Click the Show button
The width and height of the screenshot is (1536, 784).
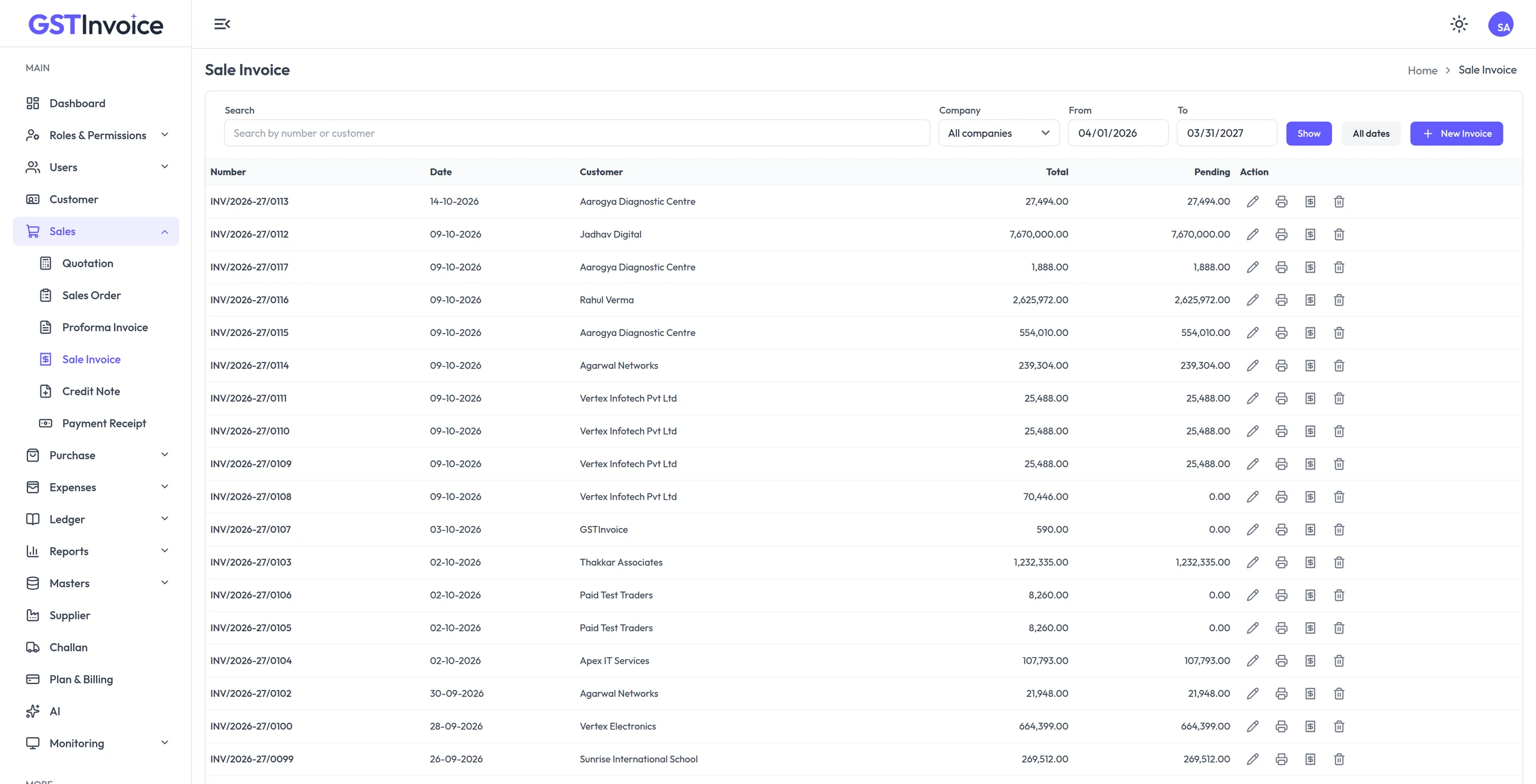[1309, 133]
